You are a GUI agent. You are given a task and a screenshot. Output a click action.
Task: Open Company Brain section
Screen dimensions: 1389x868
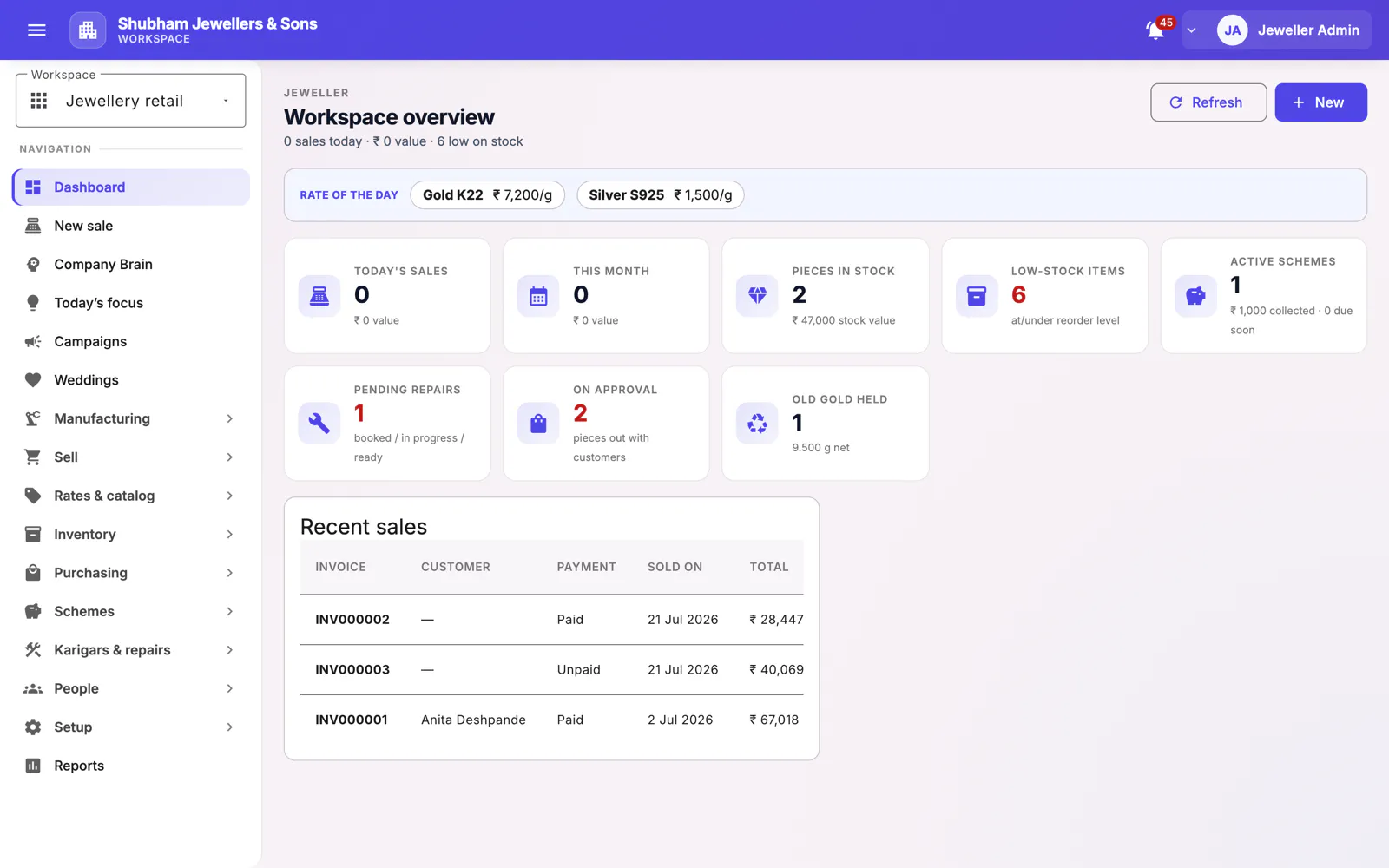click(x=131, y=265)
